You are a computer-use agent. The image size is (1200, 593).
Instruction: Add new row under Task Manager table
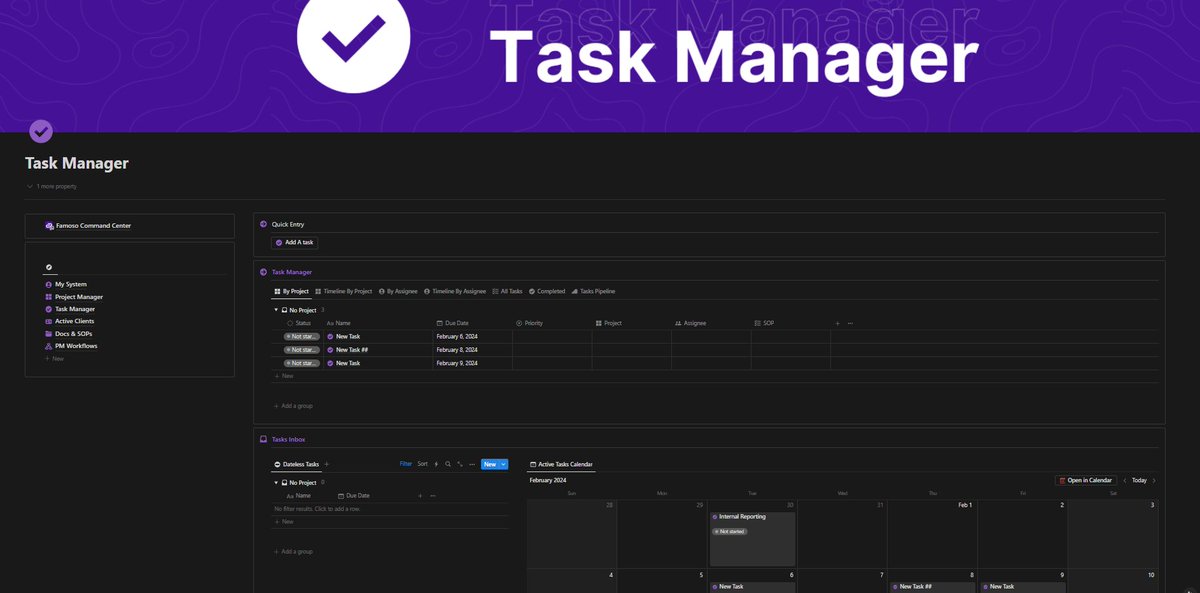[284, 376]
